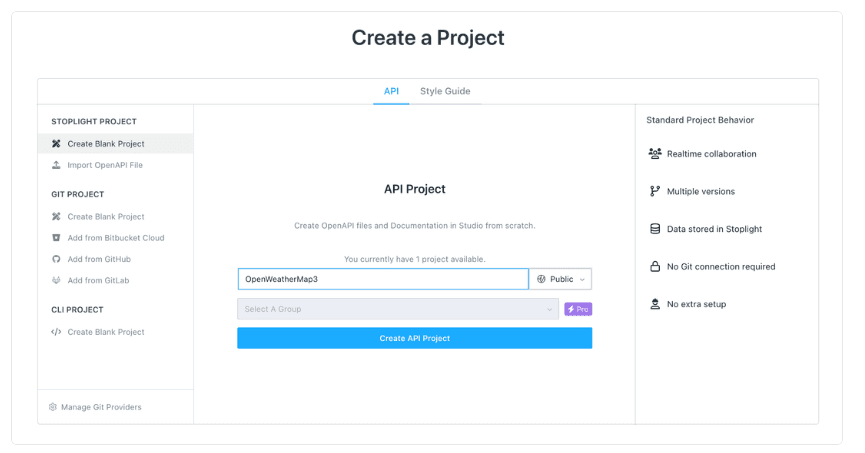This screenshot has width=865, height=453.
Task: Select Create Blank Project under Stoplight Project
Action: (106, 144)
